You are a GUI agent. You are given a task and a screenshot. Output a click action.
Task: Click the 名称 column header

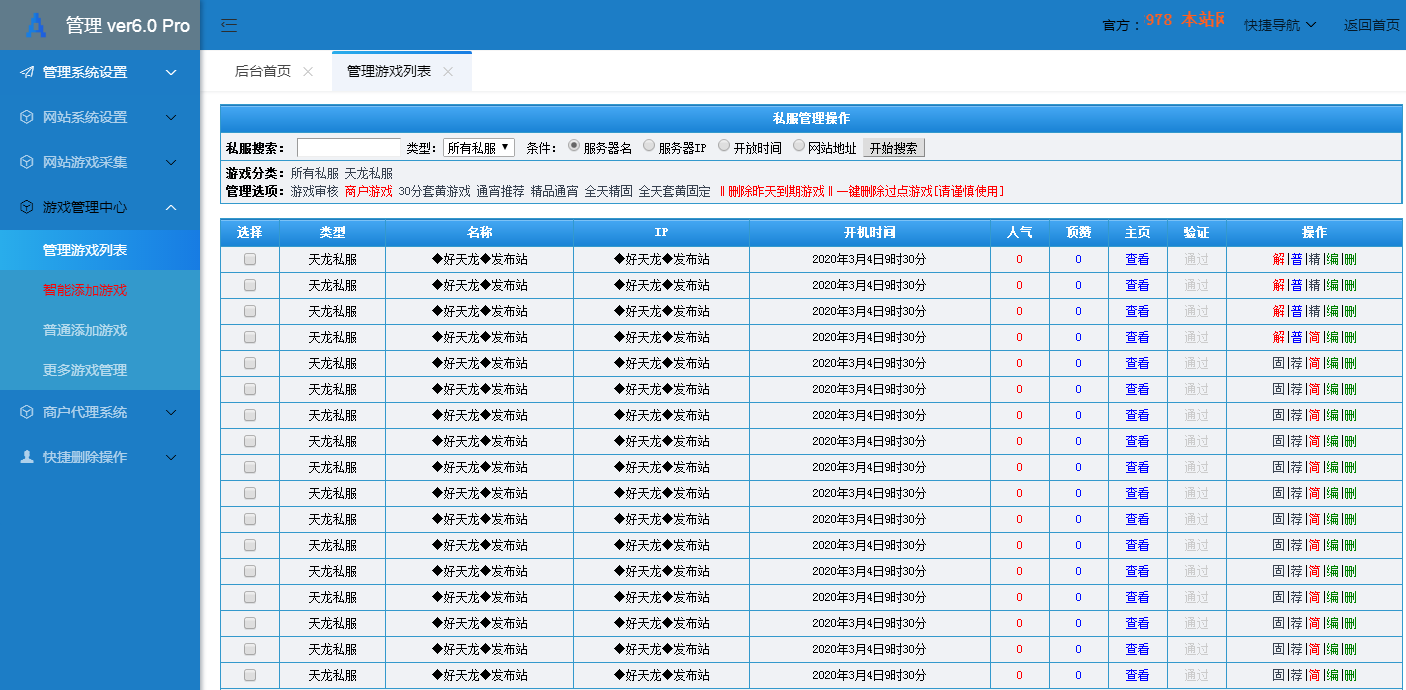click(x=479, y=232)
